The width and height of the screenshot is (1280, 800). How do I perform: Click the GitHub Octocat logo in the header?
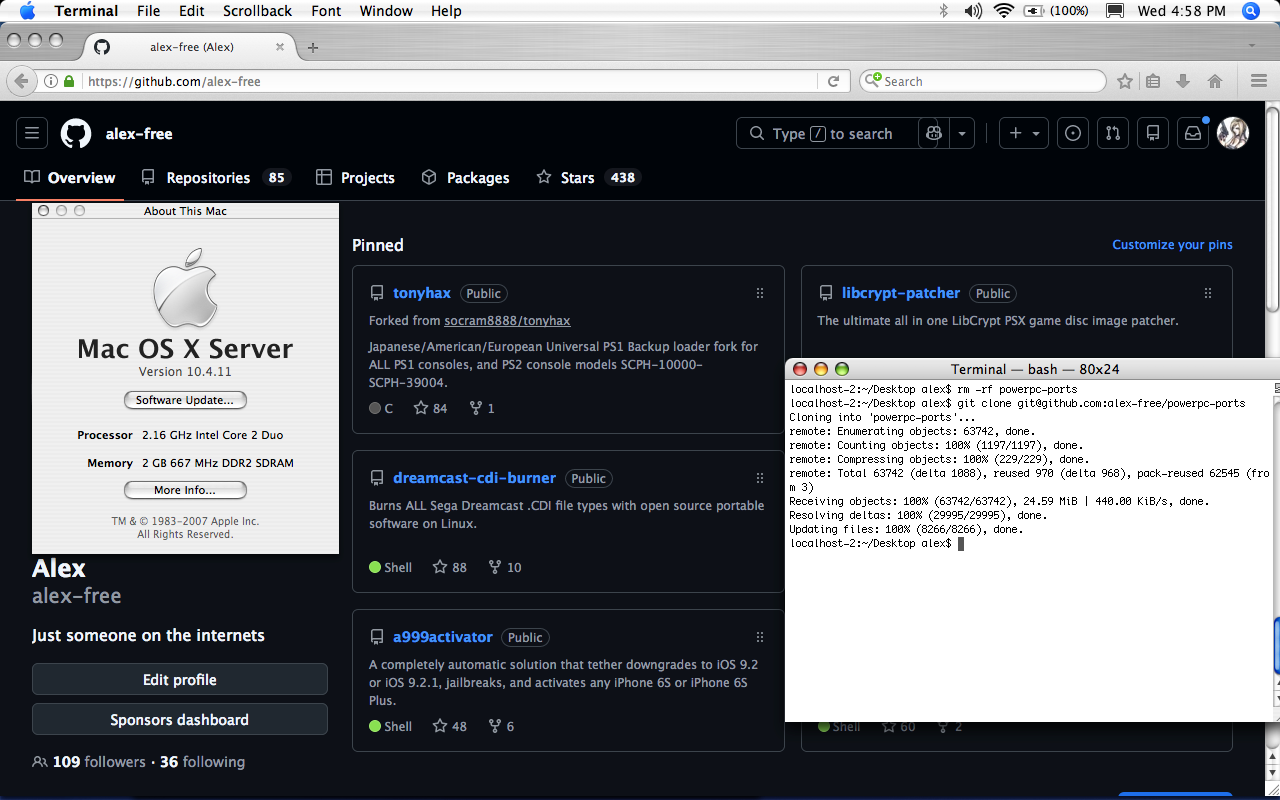tap(76, 133)
